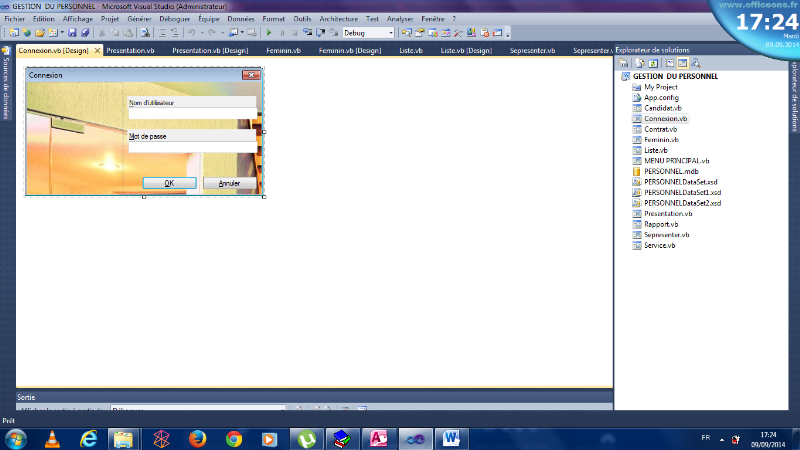Click the Add New Item toolbar icon

point(53,33)
